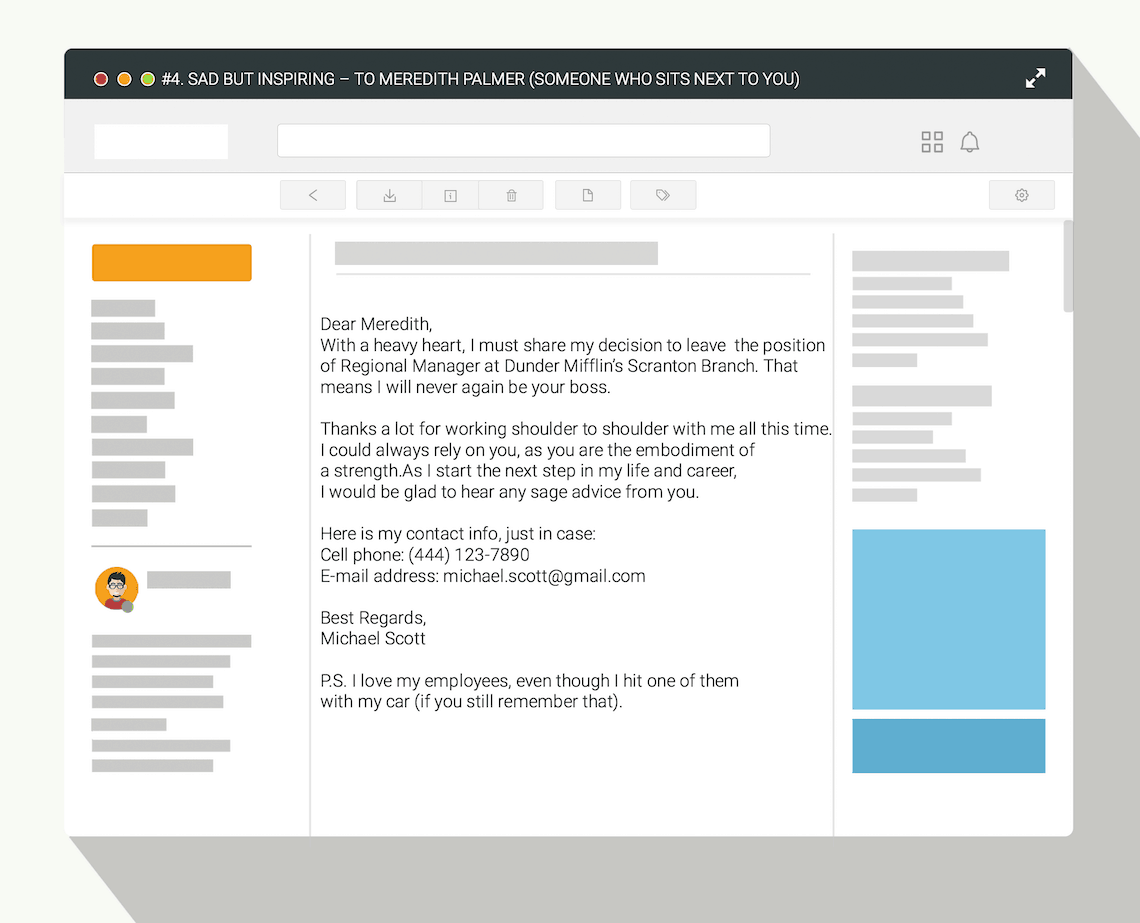
Task: Click the cell phone number (444) 123-7890
Action: tap(469, 555)
